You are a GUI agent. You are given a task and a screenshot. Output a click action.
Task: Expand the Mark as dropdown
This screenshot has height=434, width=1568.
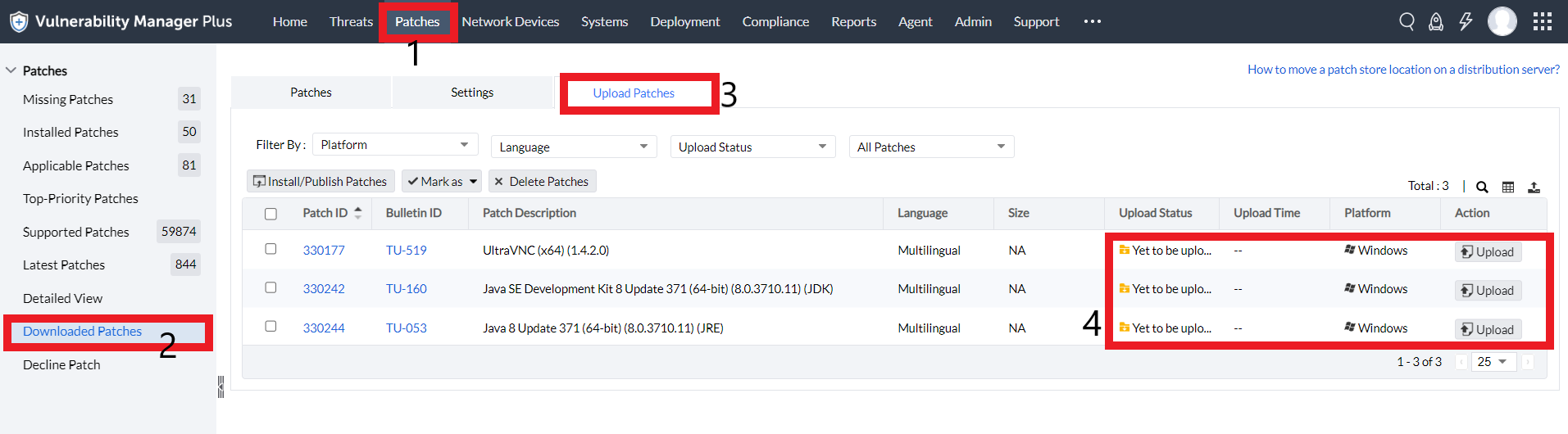(442, 181)
